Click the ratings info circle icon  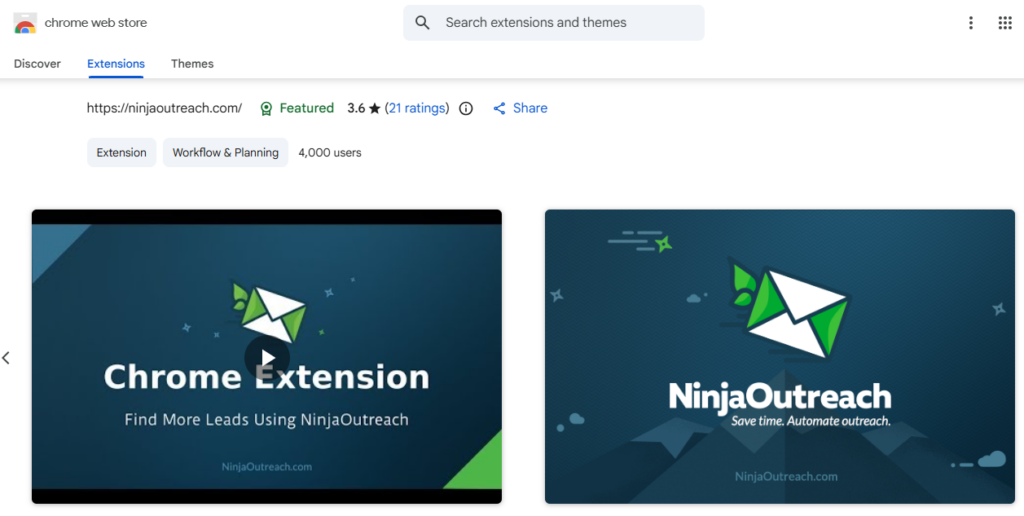466,108
